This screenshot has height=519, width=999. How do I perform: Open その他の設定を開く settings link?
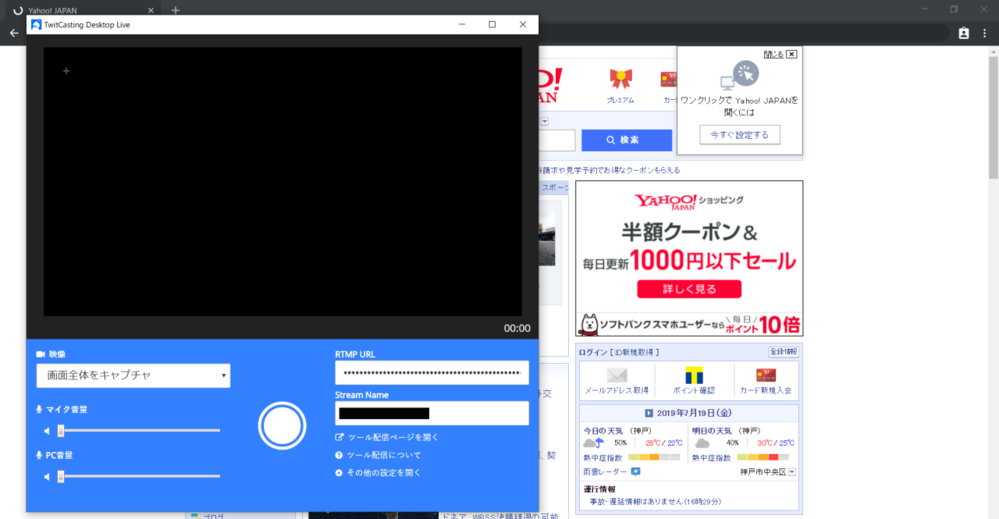point(384,473)
